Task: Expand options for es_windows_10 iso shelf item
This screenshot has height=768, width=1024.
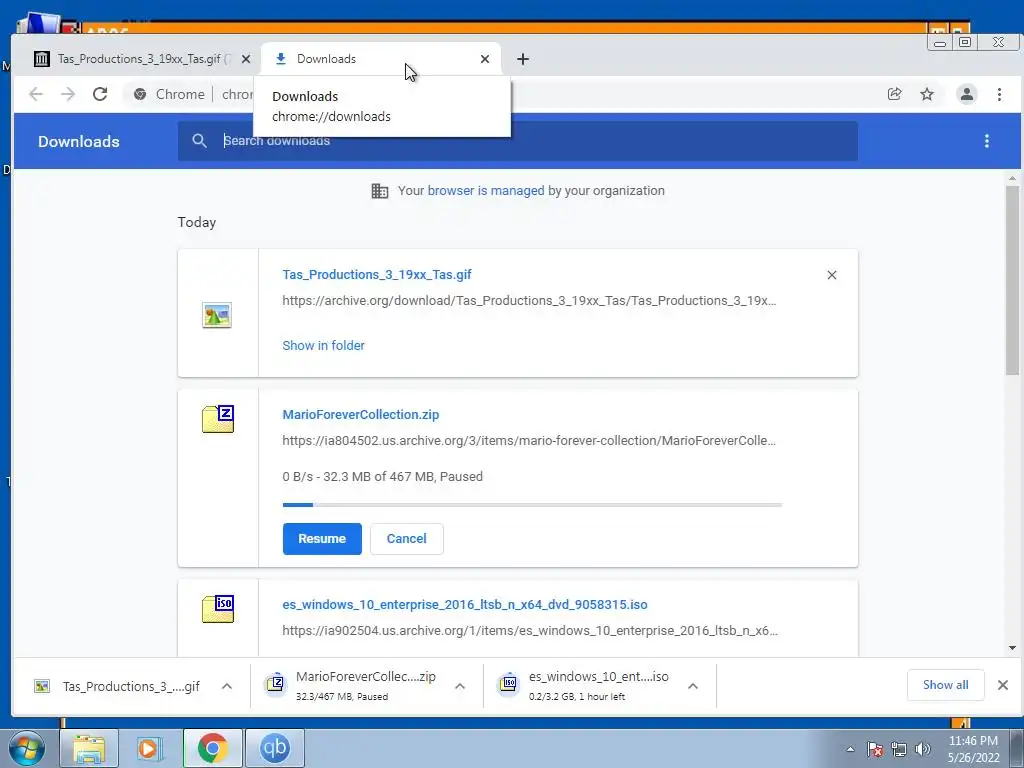Action: (693, 686)
